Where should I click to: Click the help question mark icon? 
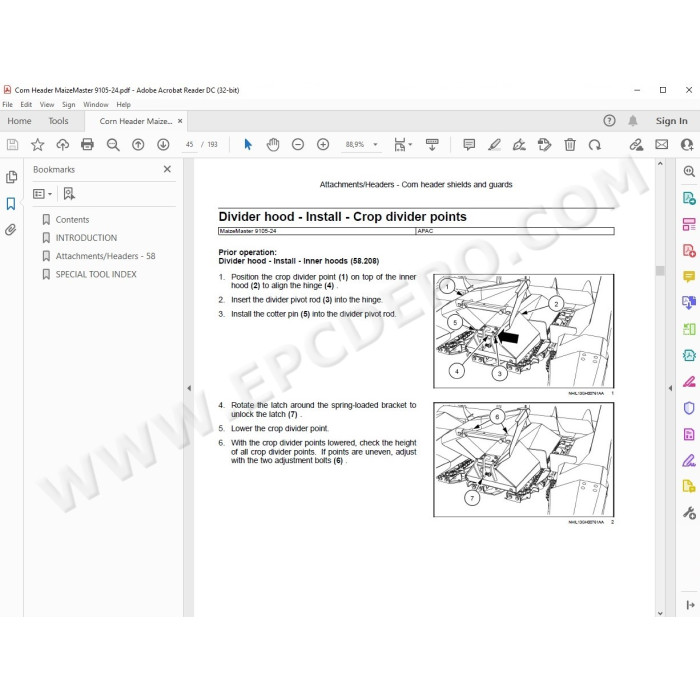tap(609, 121)
